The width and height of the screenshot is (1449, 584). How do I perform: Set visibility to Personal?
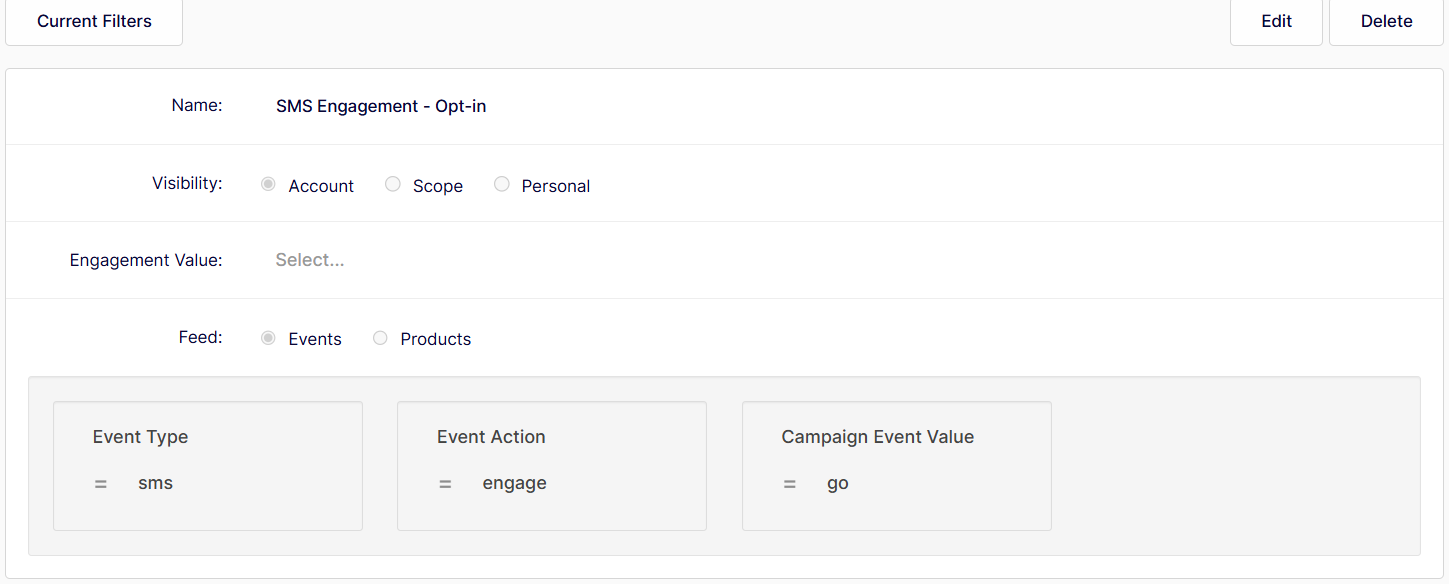(502, 184)
